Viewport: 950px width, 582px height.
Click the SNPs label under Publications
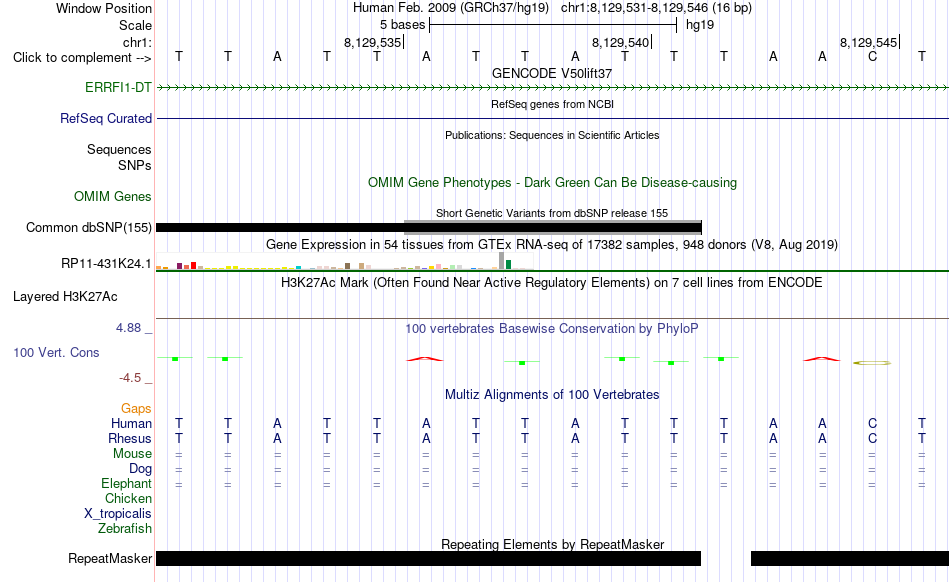coord(135,165)
